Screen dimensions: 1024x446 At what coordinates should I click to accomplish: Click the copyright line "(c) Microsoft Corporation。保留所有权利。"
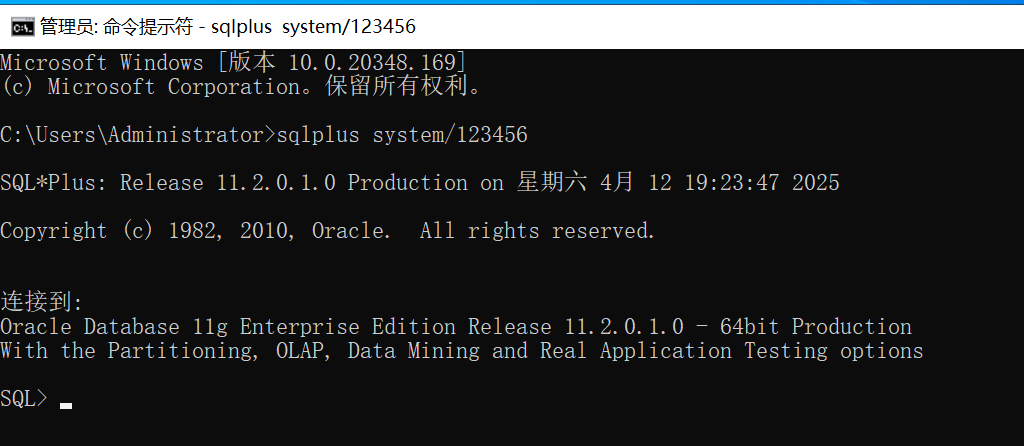pyautogui.click(x=240, y=86)
